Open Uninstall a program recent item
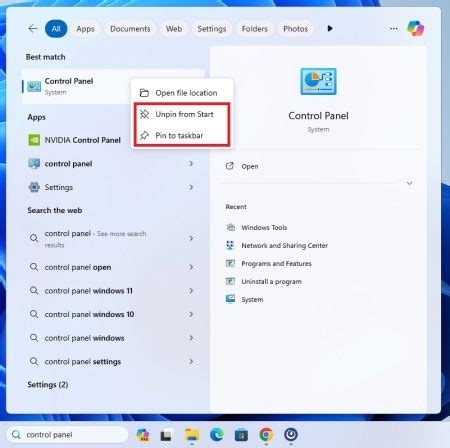450x448 pixels. (x=271, y=281)
